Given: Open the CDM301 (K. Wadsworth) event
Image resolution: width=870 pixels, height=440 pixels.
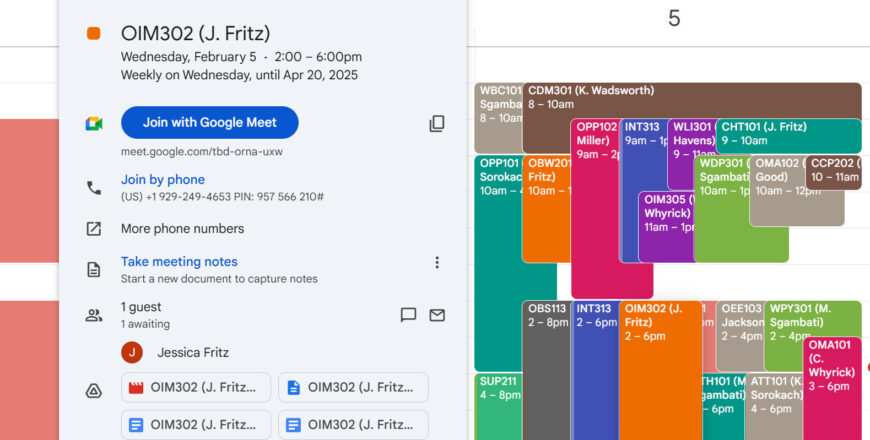Looking at the screenshot, I should tap(690, 97).
